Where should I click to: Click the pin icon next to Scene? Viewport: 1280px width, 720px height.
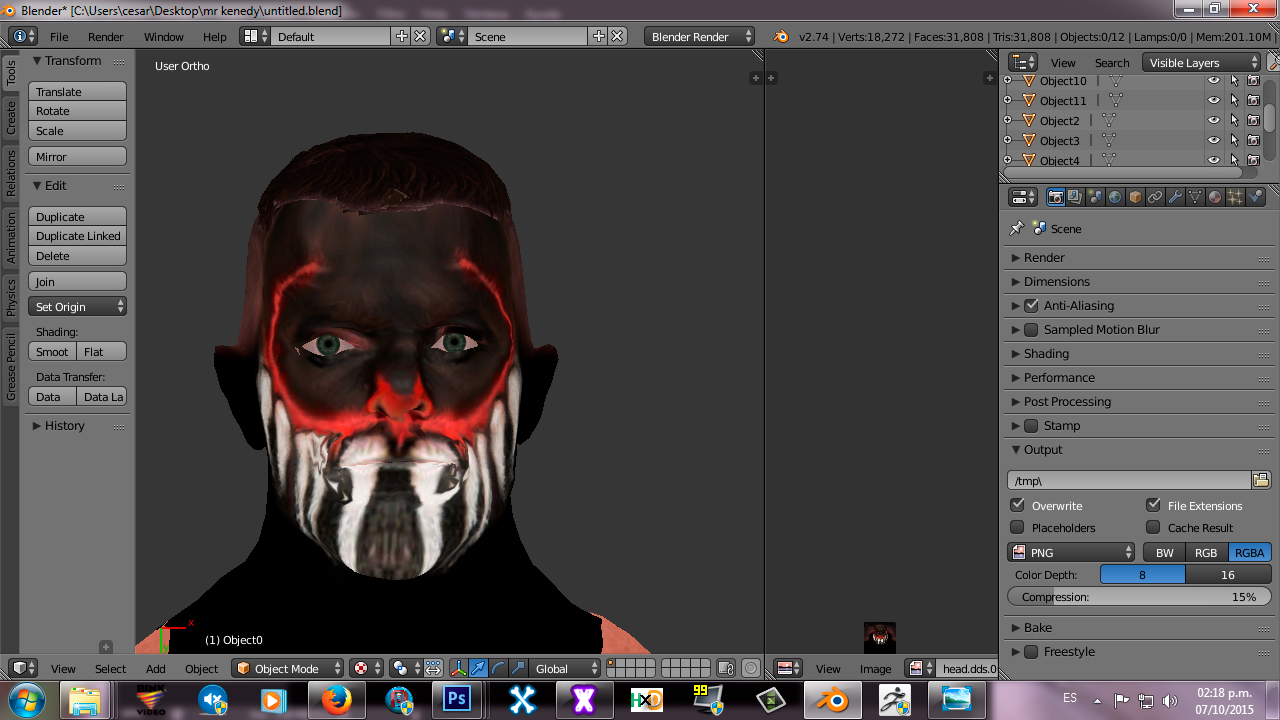[x=1016, y=228]
